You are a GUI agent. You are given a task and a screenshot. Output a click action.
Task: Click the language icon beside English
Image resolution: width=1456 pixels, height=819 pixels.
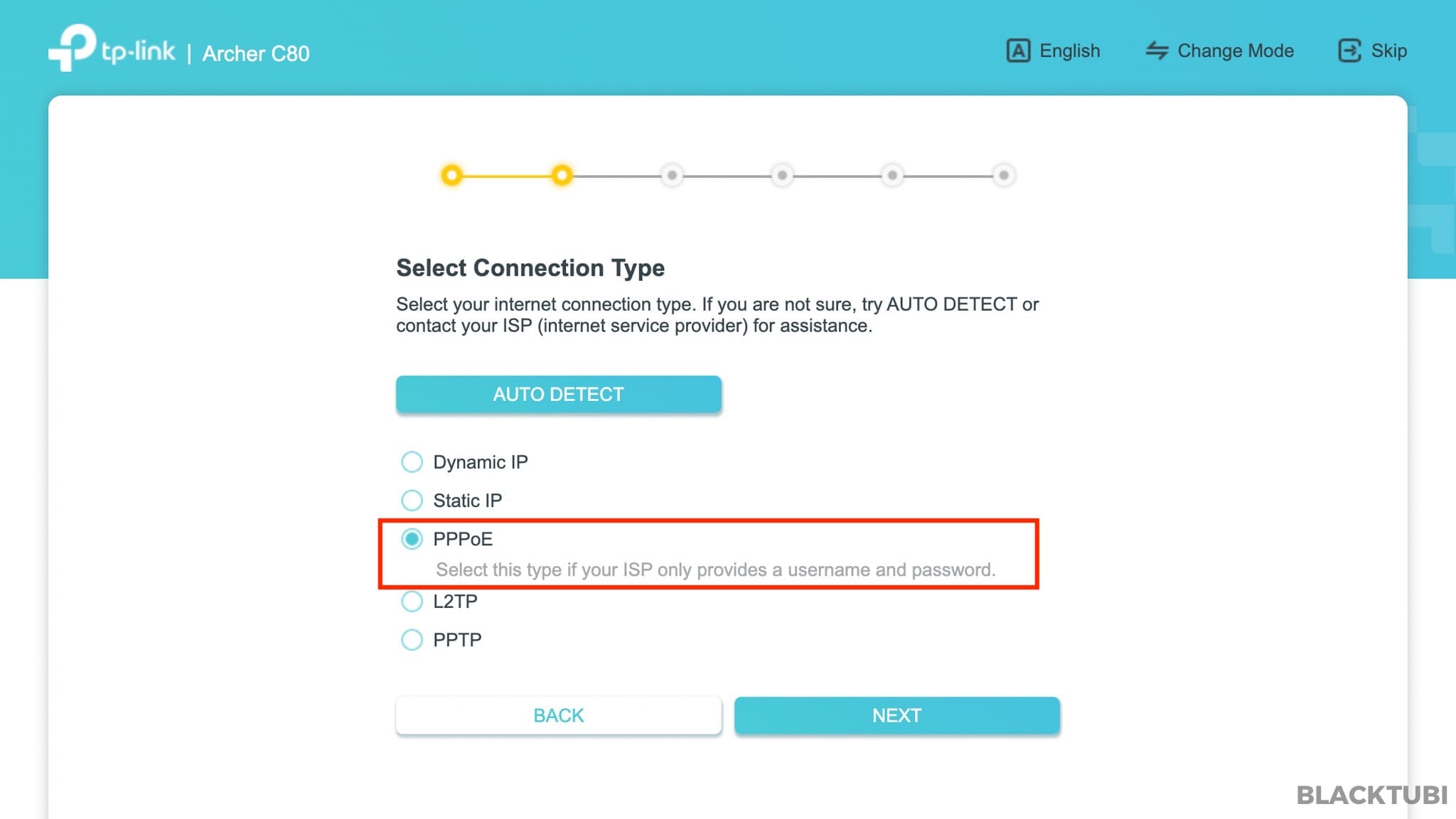click(1017, 50)
